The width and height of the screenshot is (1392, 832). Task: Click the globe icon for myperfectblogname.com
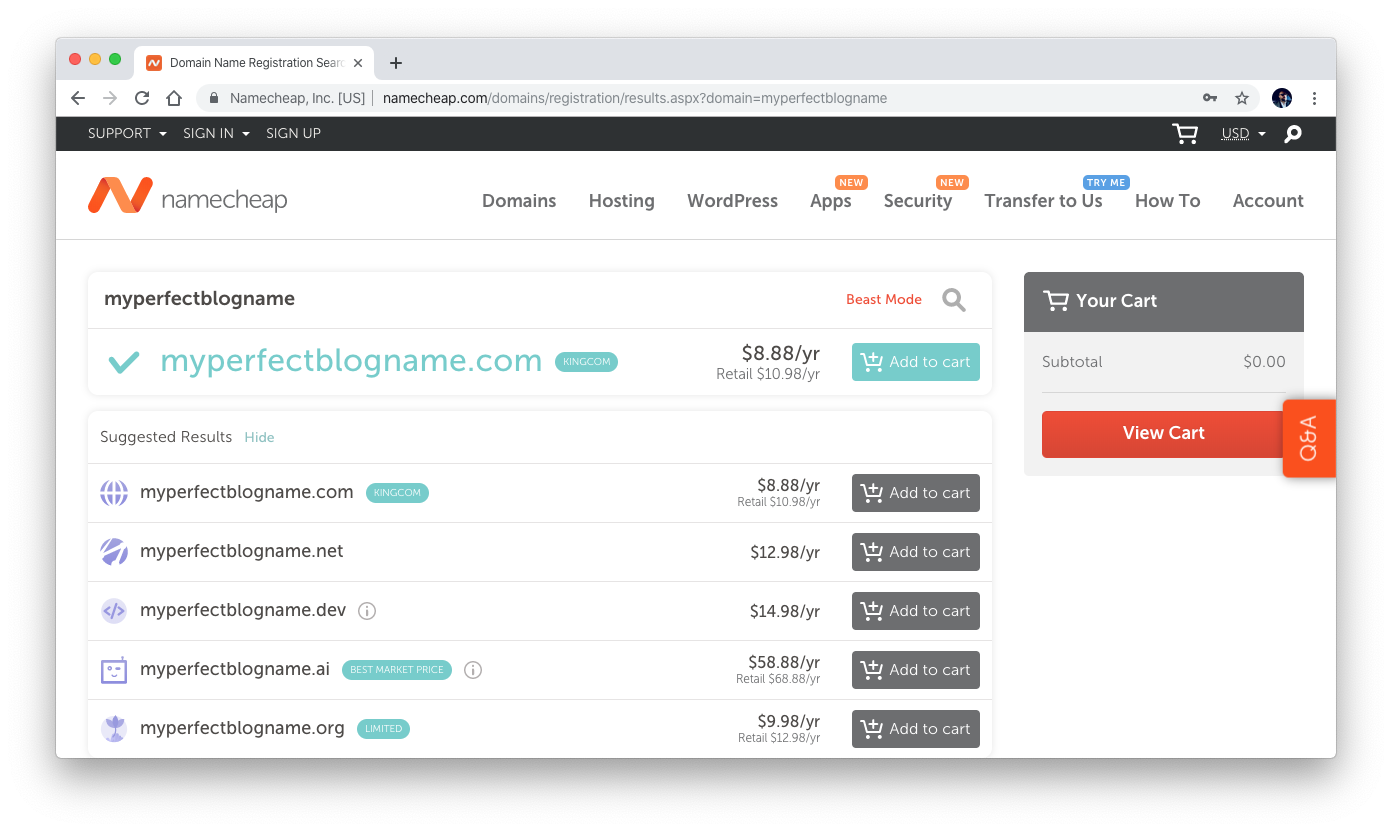point(114,493)
